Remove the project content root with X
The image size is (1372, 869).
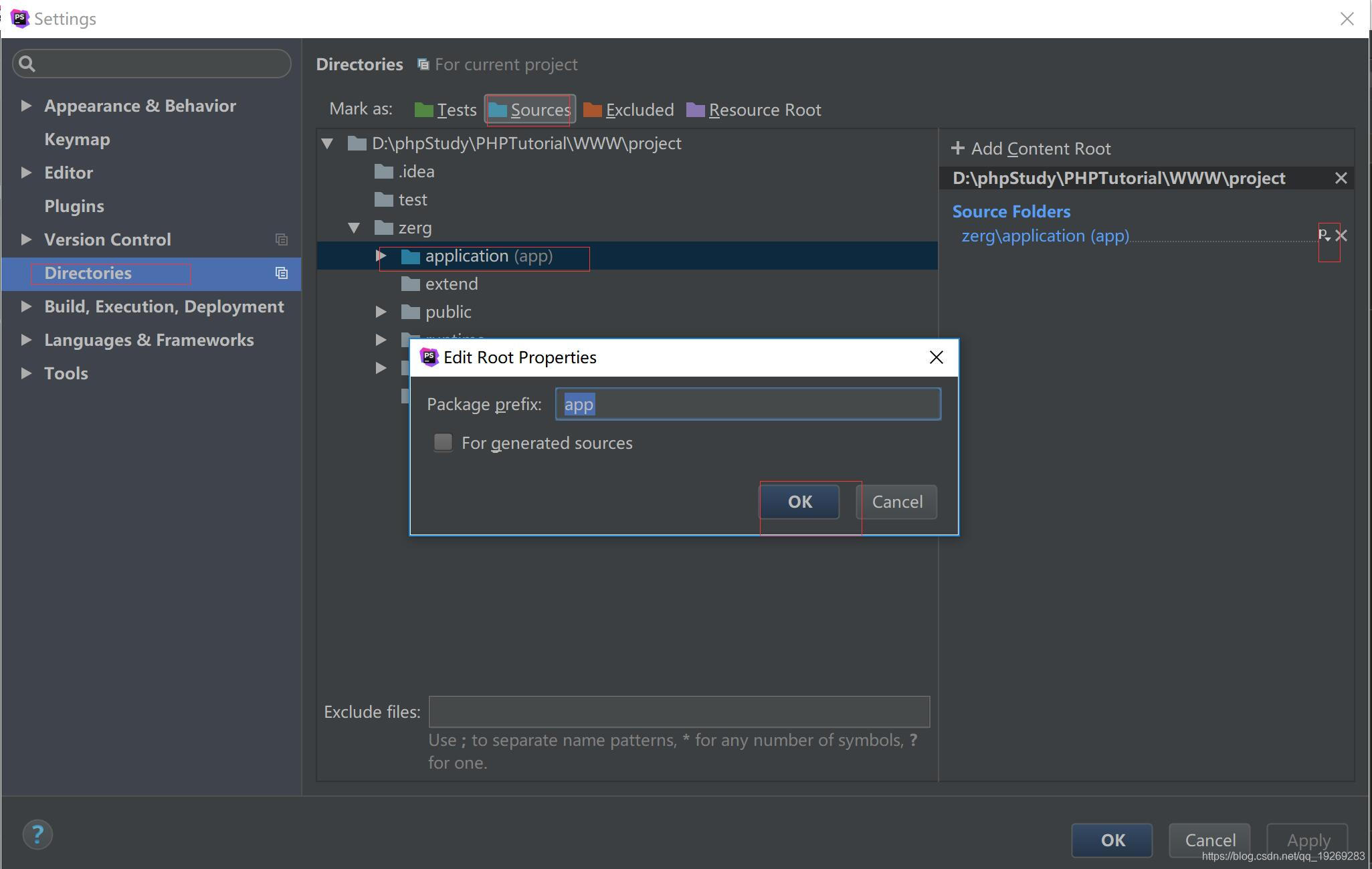[x=1341, y=178]
